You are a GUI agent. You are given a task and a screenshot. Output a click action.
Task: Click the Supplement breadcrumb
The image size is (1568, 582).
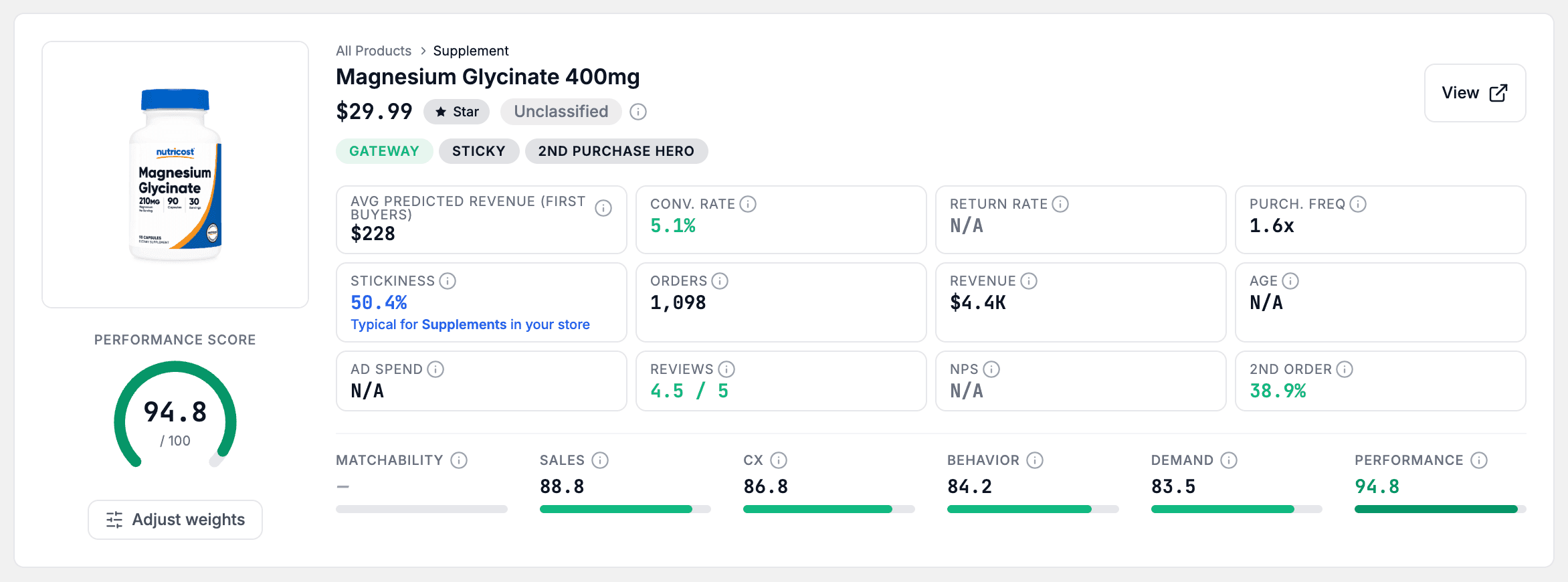pos(471,51)
